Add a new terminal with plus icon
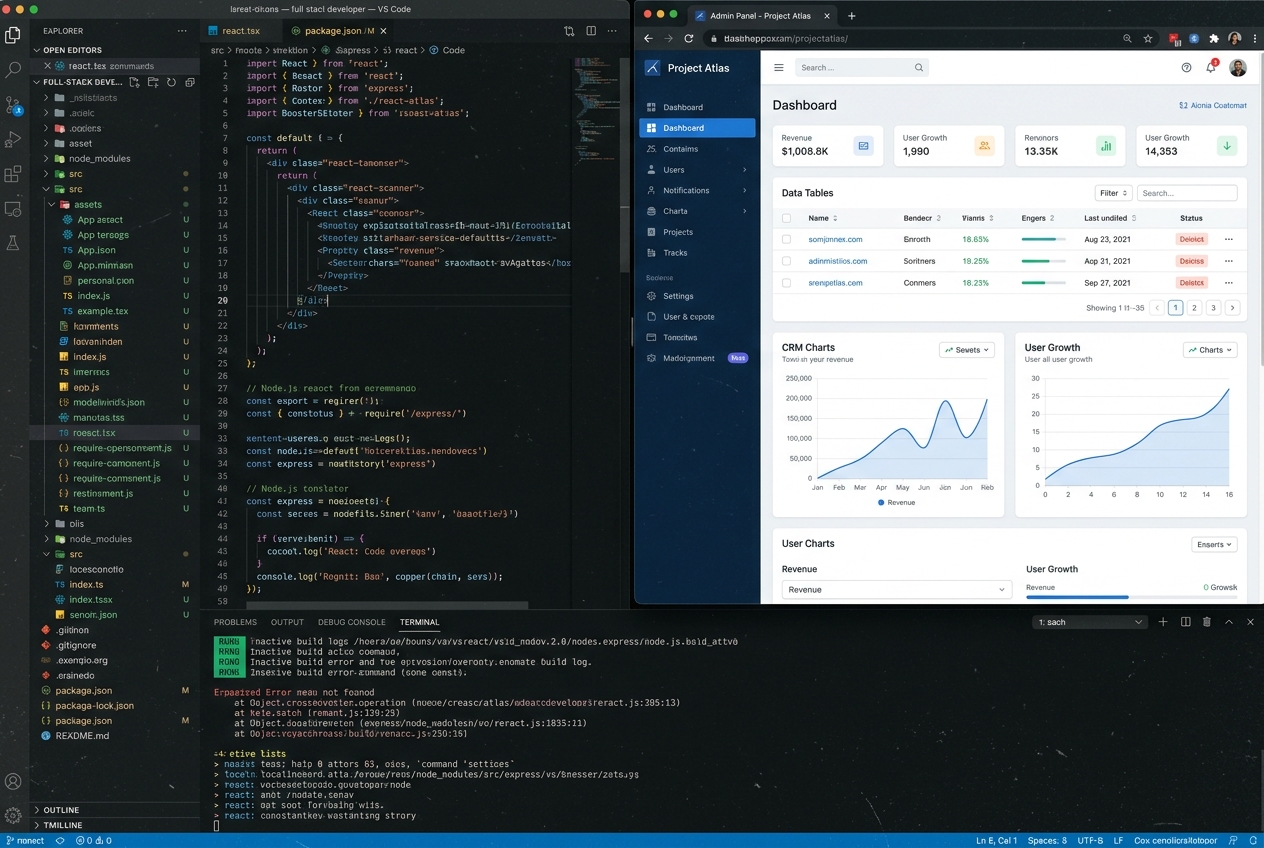 [1163, 622]
